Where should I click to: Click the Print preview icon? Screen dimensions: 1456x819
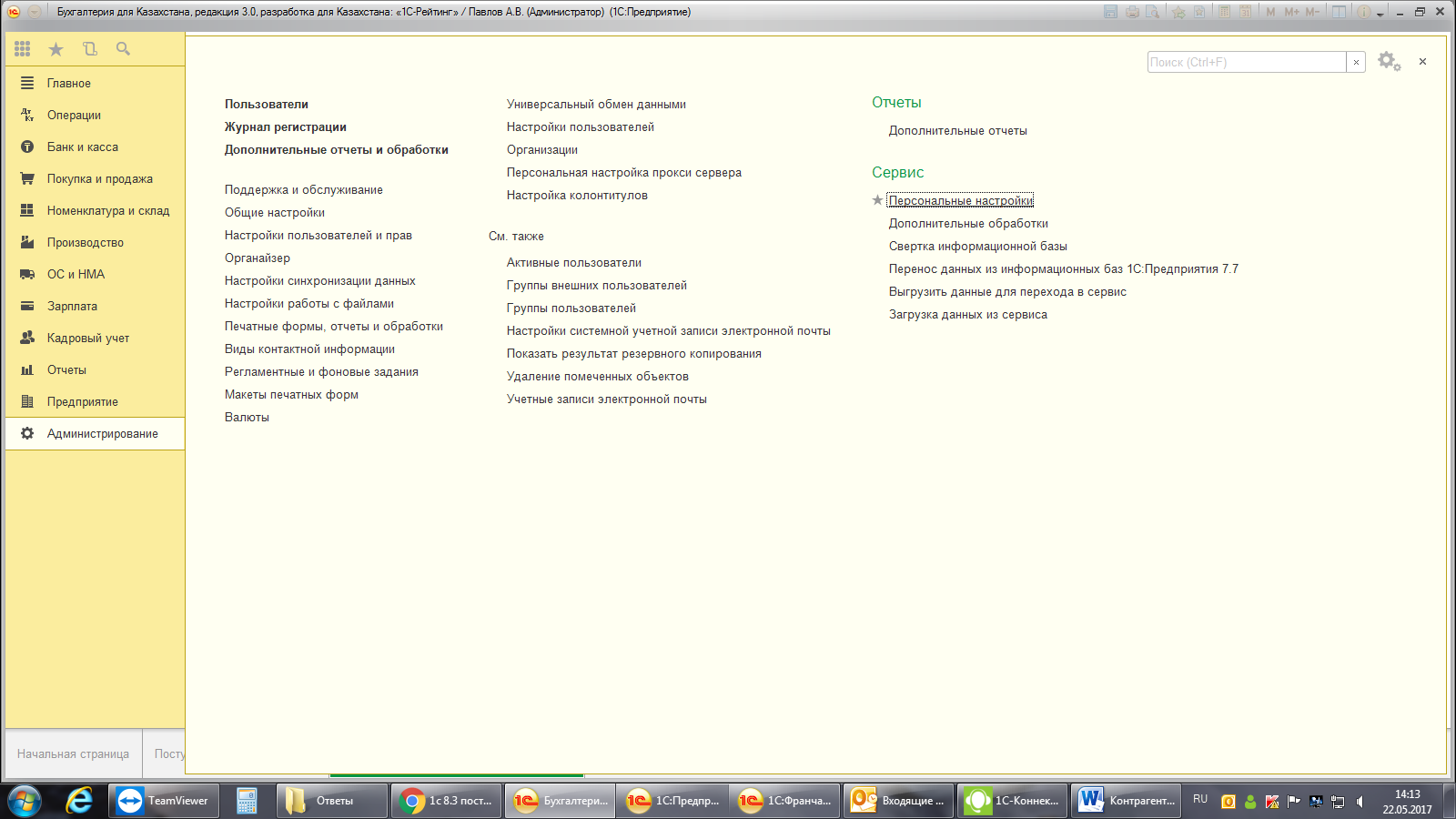(x=1153, y=12)
